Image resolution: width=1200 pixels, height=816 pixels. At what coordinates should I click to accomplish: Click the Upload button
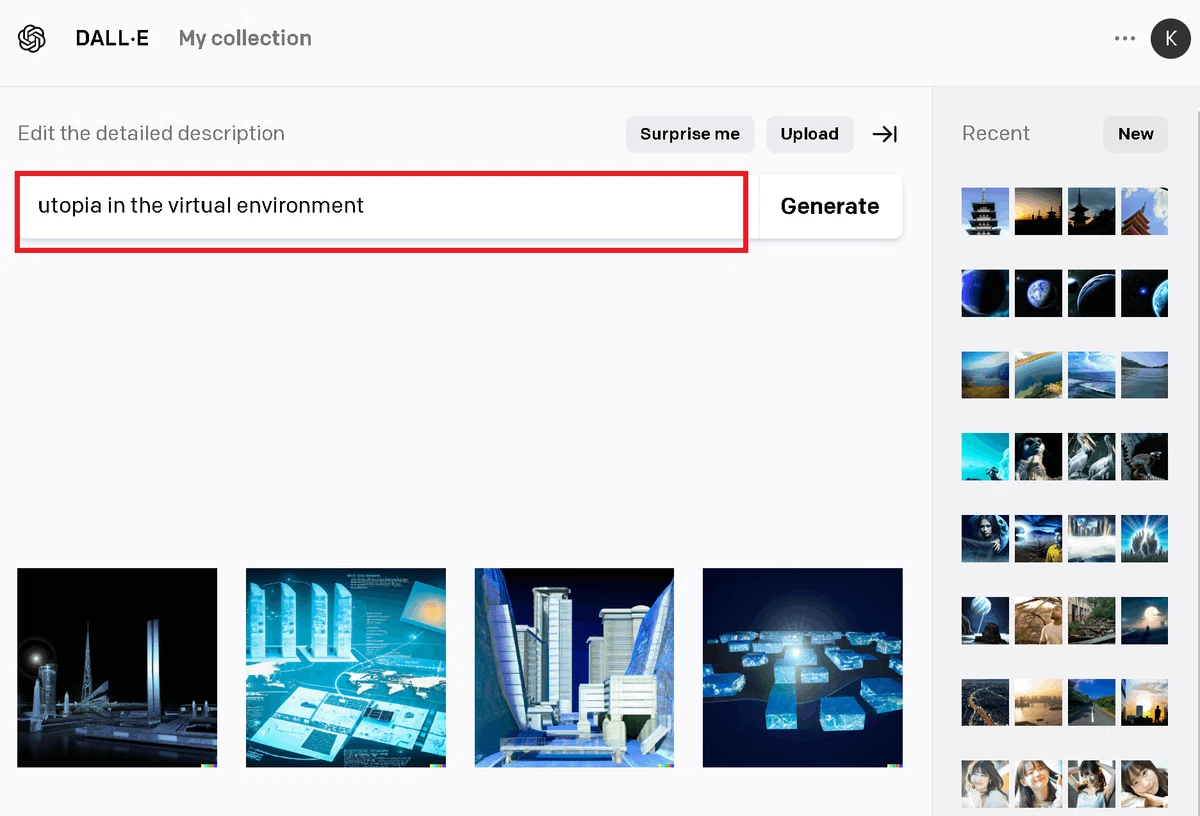point(810,134)
